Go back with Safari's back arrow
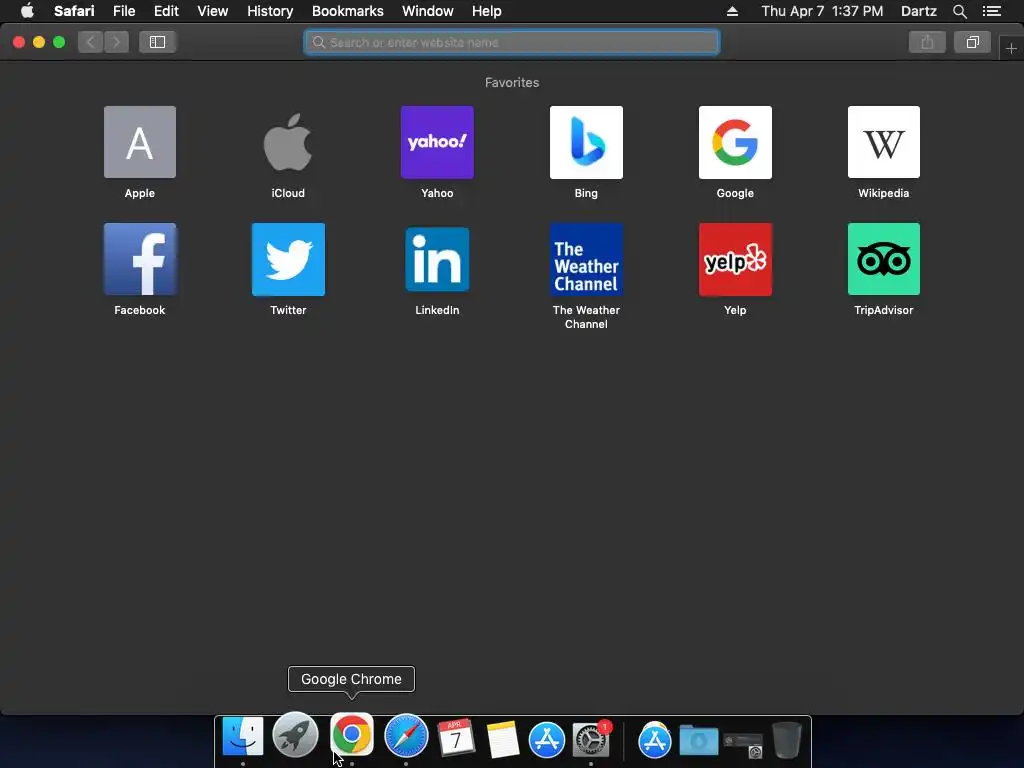Screen dimensions: 1024x768 point(91,42)
